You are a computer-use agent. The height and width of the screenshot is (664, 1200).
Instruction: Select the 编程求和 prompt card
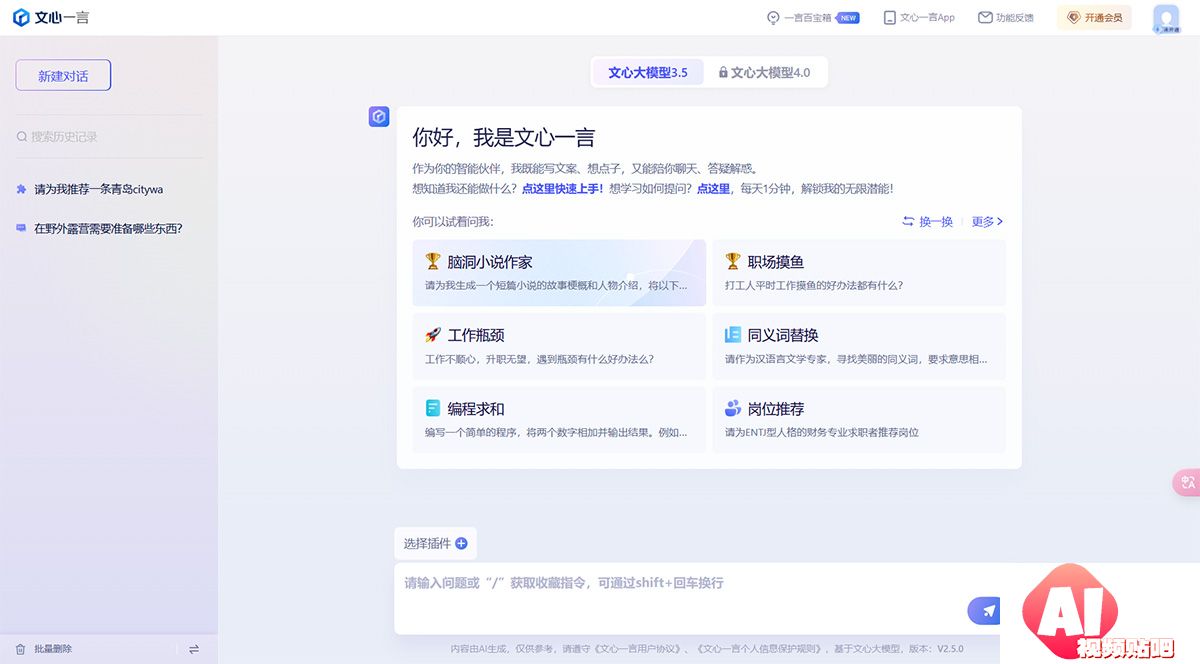(559, 420)
